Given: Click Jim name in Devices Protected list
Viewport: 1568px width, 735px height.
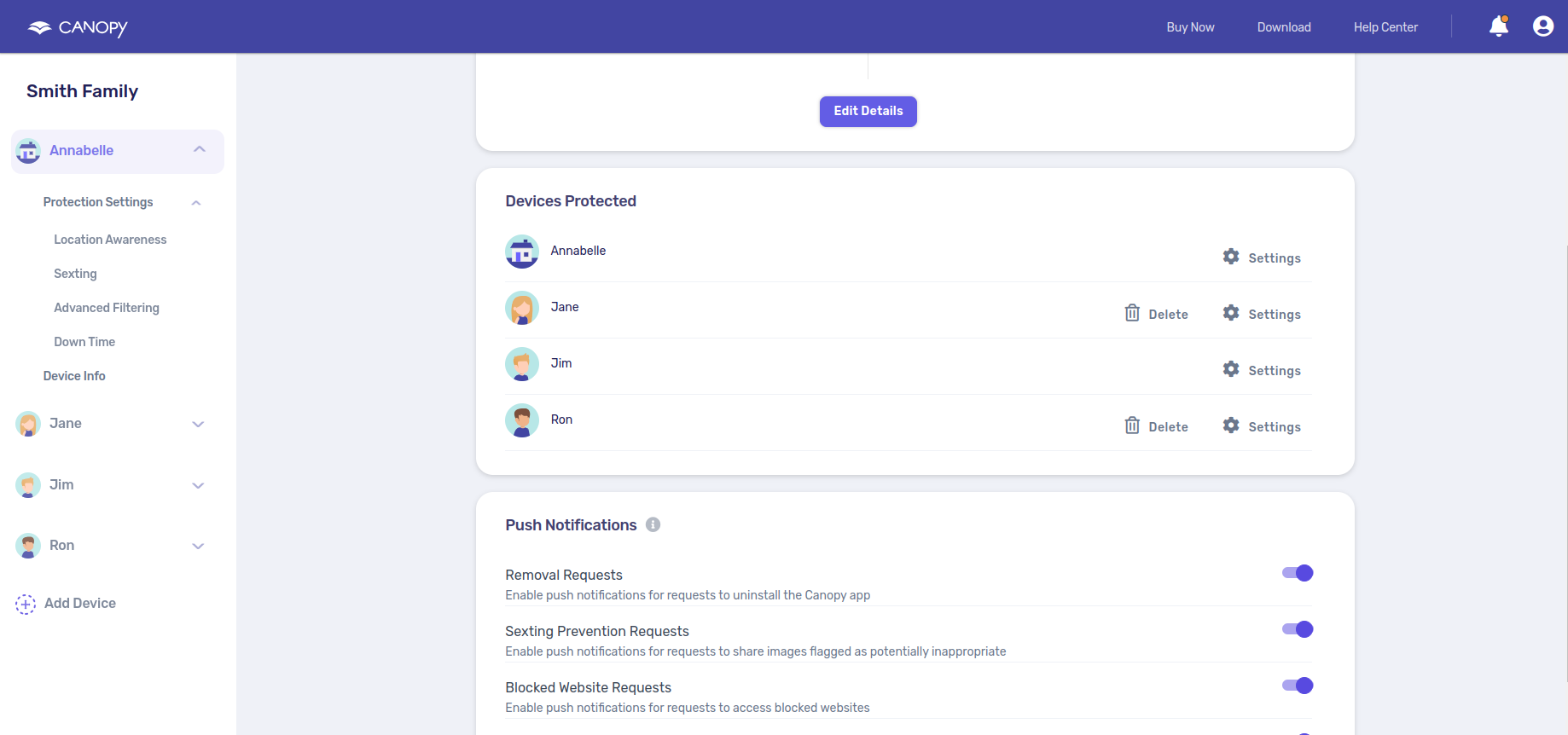Looking at the screenshot, I should coord(561,363).
